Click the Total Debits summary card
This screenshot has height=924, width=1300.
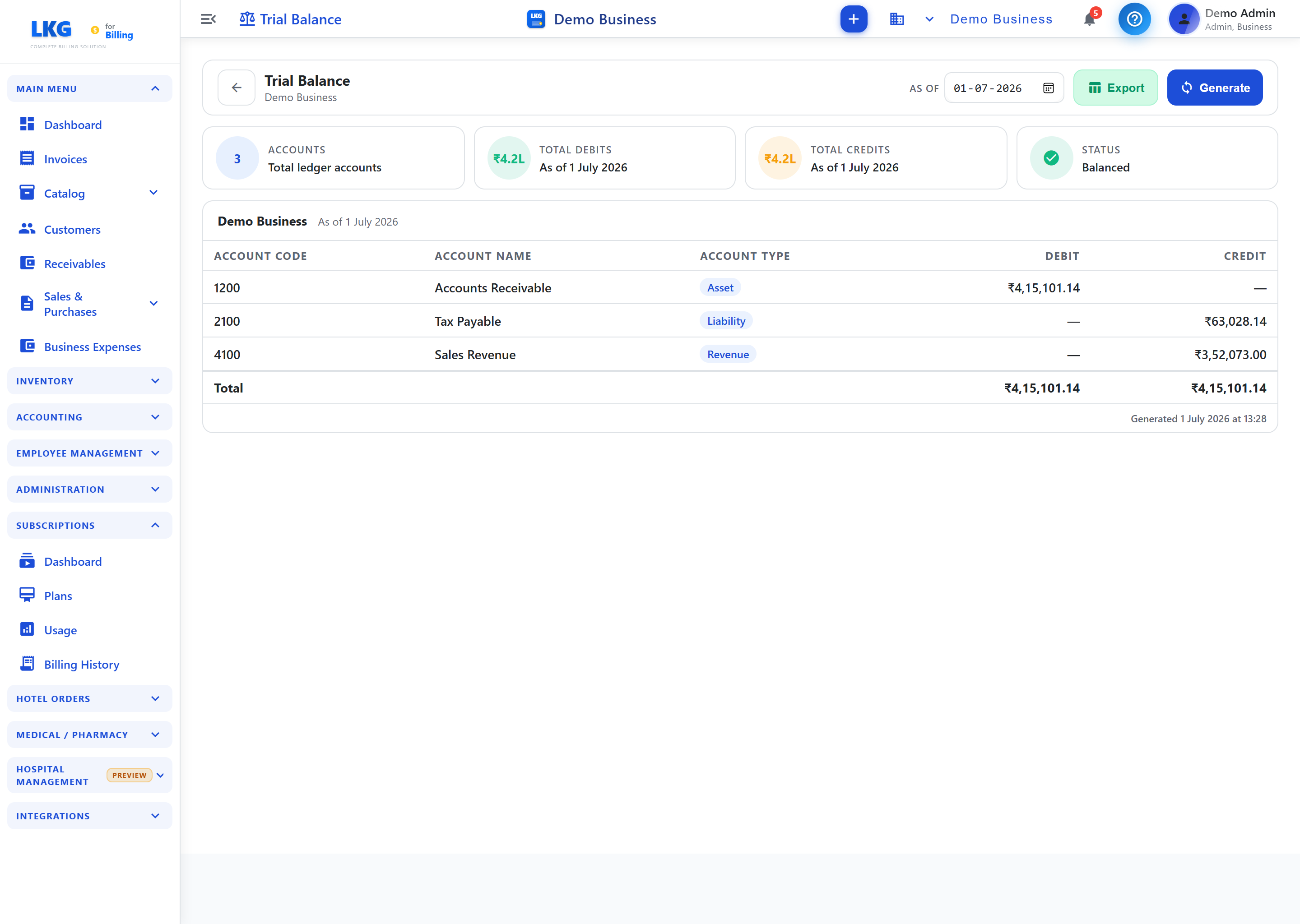click(x=604, y=158)
